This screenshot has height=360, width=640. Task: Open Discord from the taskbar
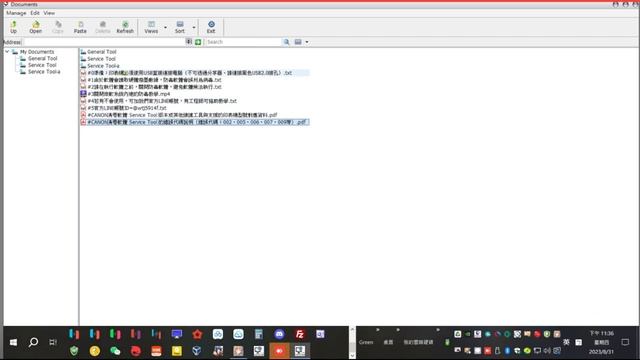[x=279, y=334]
